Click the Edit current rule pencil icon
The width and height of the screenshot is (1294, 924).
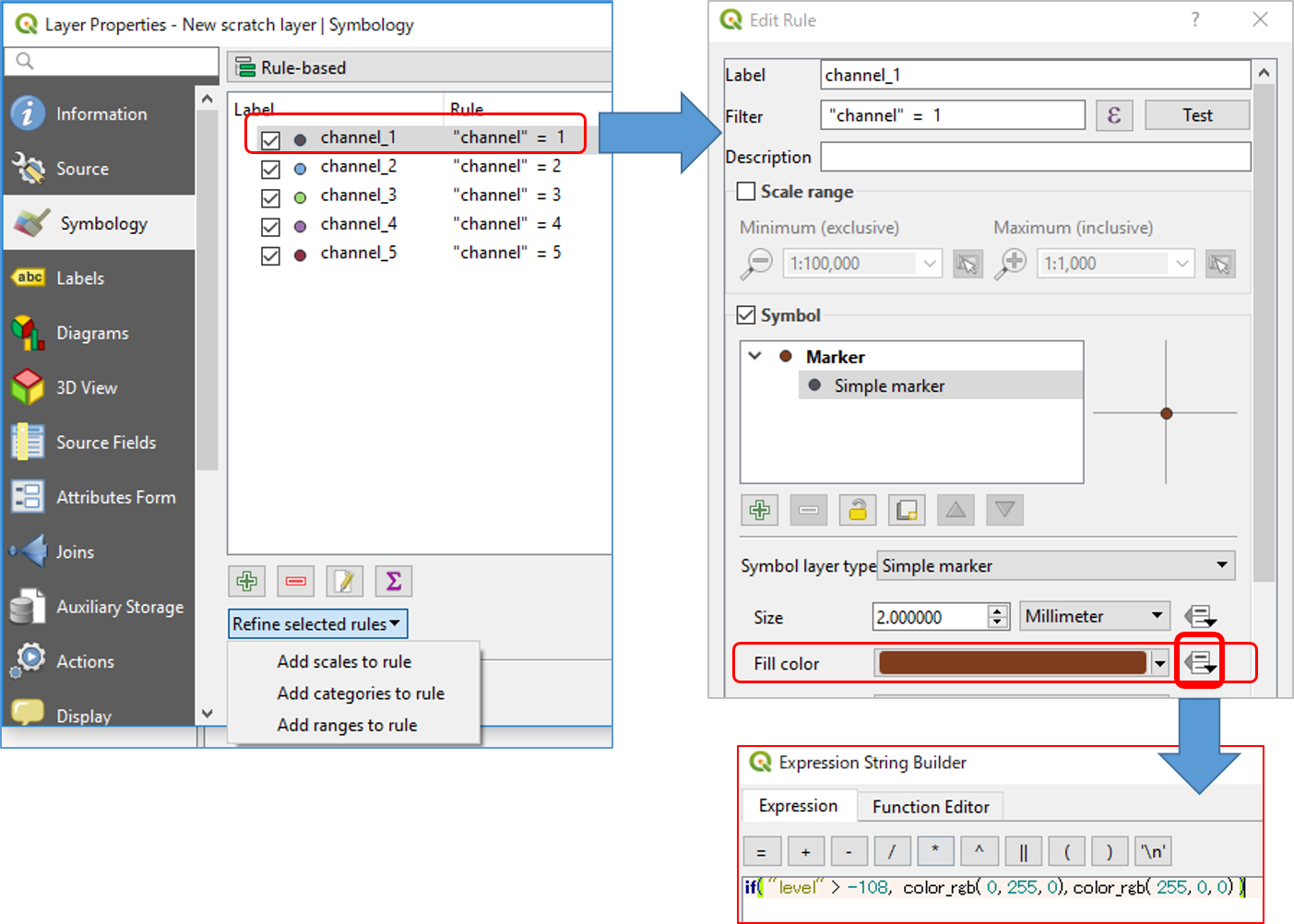(x=344, y=581)
